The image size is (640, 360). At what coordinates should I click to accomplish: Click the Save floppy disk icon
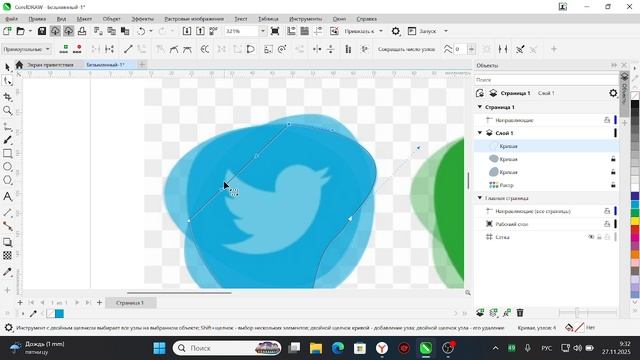click(42, 31)
